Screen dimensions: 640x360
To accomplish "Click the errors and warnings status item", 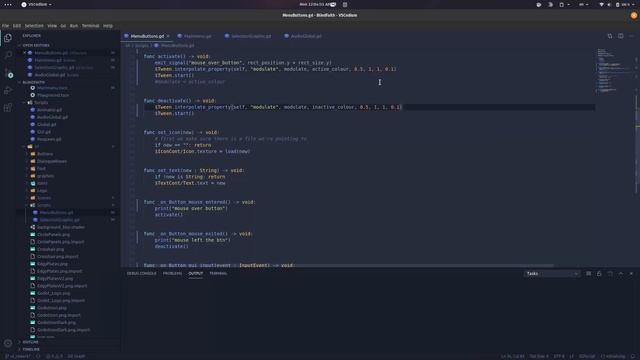I will pos(55,356).
